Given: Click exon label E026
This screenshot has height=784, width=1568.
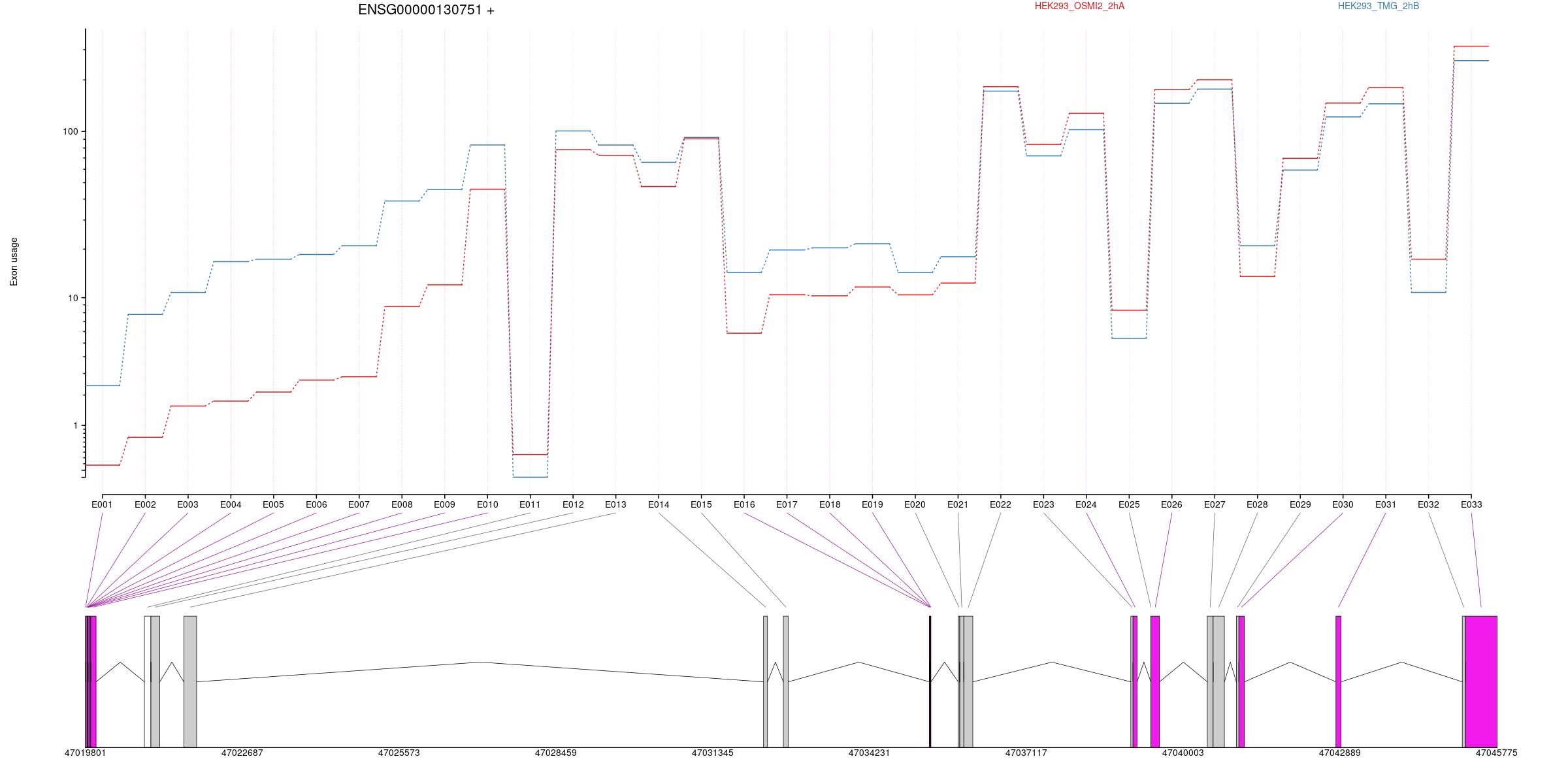Looking at the screenshot, I should [1171, 504].
